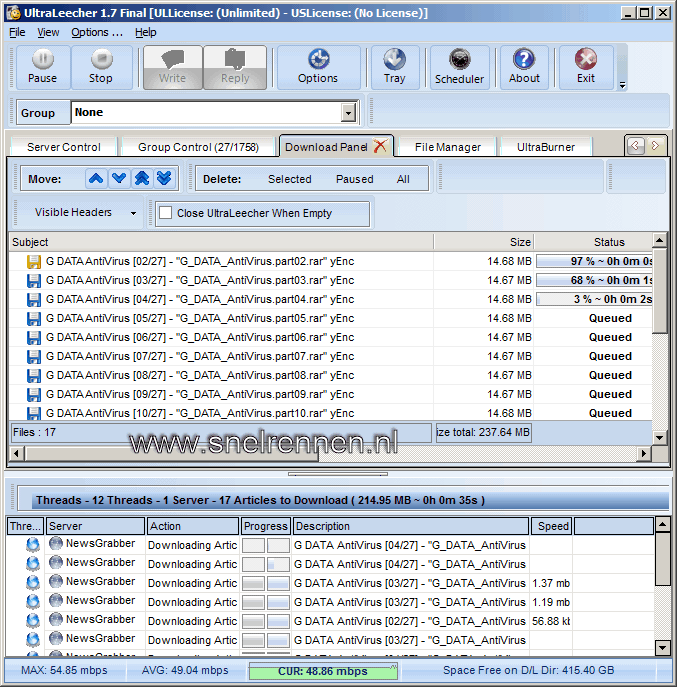Click the CUR: 48.86 mbps speed indicator

(x=323, y=671)
